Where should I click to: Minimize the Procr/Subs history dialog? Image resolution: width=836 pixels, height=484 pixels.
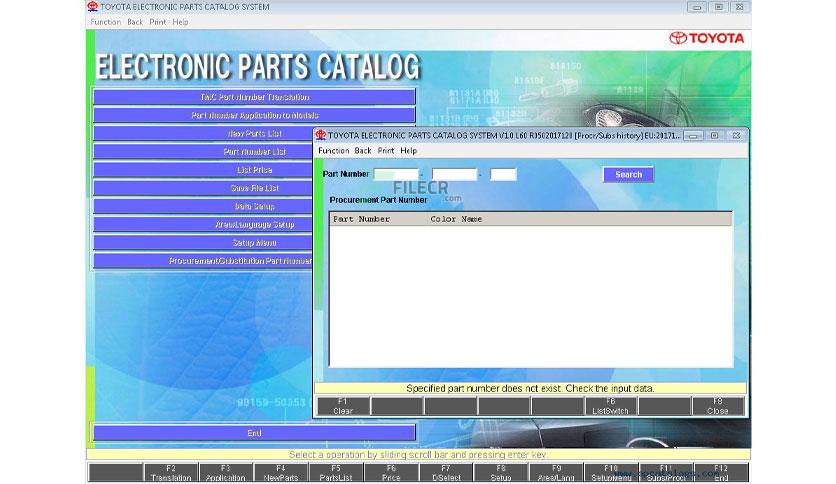pyautogui.click(x=693, y=136)
